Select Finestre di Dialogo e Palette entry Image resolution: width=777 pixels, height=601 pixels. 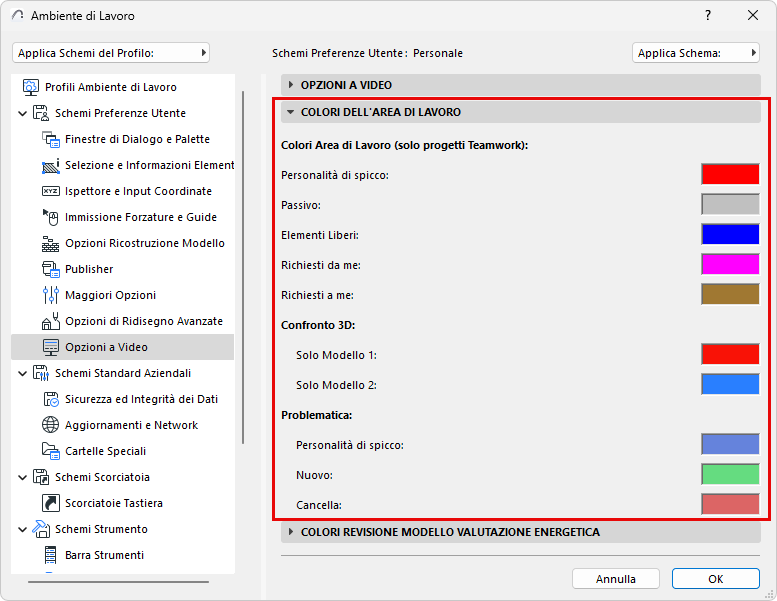tap(137, 139)
